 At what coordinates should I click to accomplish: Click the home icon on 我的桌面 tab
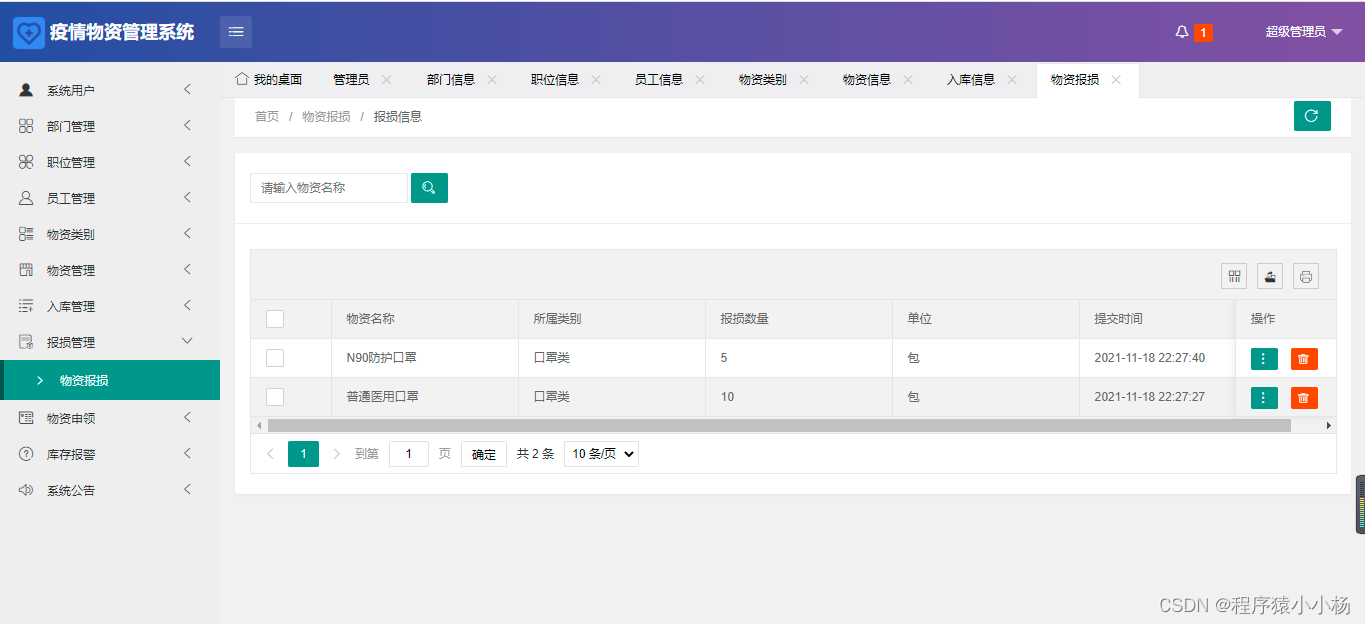241,78
